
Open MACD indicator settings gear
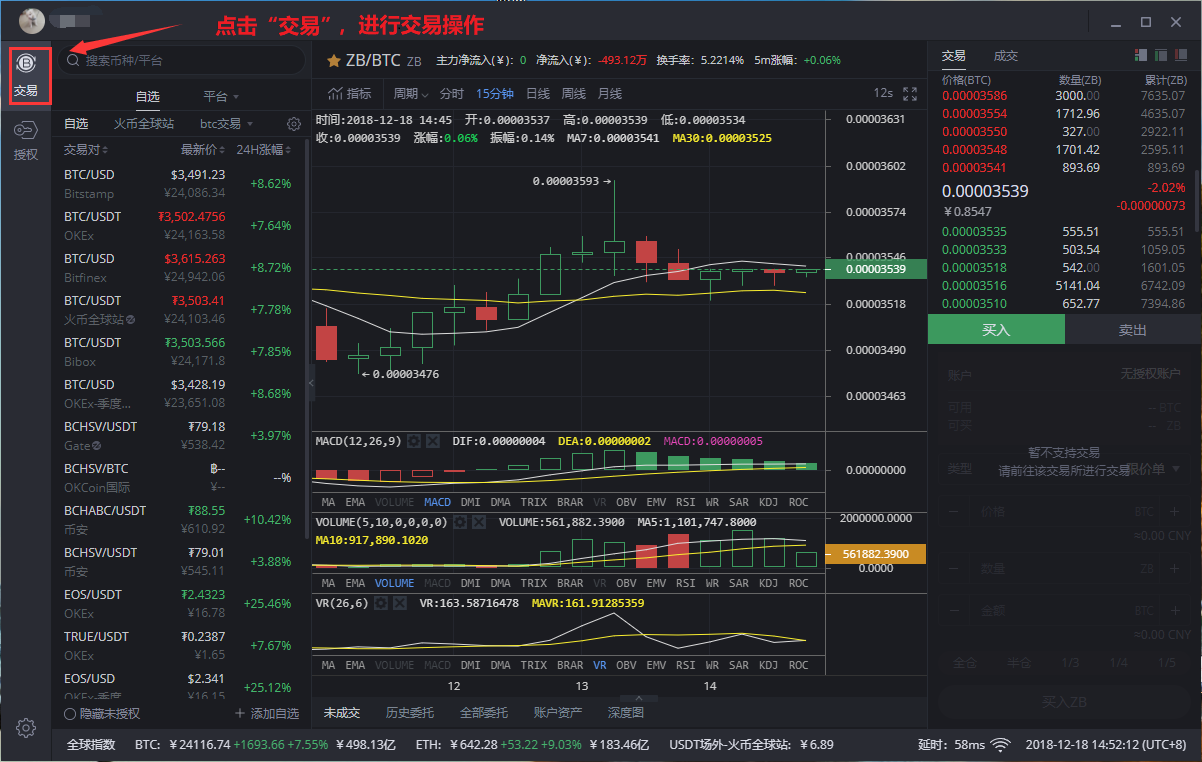point(414,441)
